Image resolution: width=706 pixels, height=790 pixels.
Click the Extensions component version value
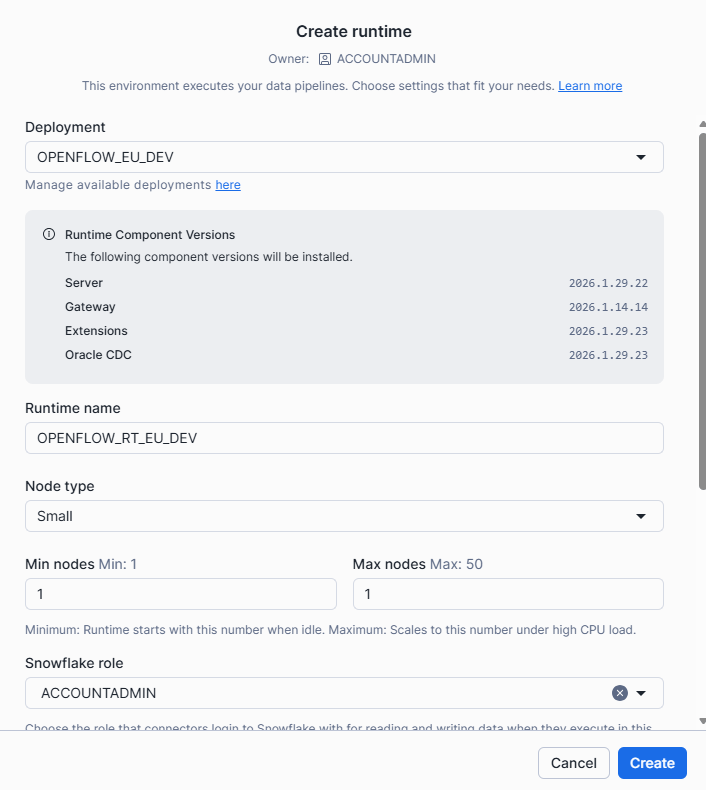pyautogui.click(x=608, y=331)
